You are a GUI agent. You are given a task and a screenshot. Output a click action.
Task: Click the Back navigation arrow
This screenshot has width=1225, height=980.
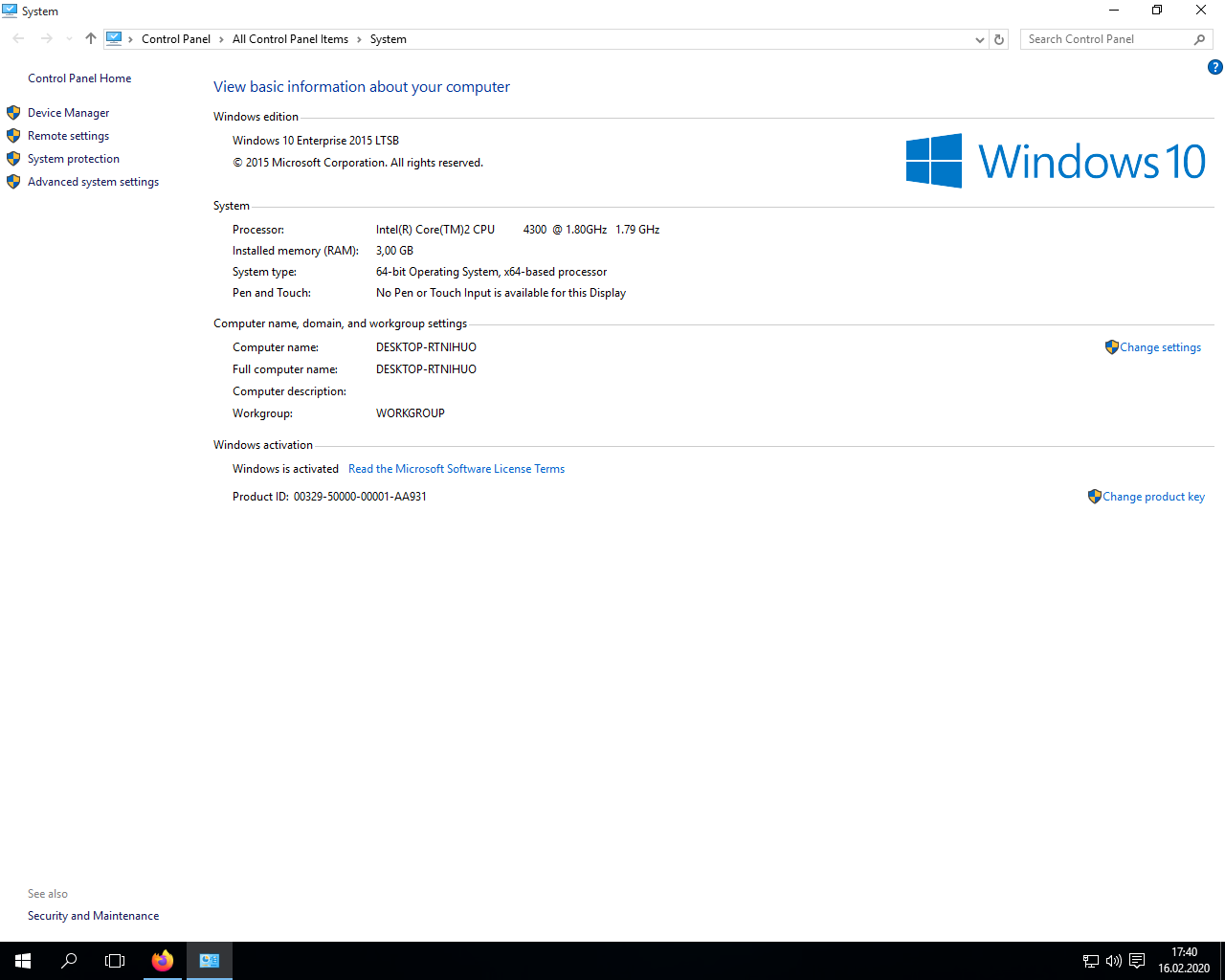click(x=18, y=39)
